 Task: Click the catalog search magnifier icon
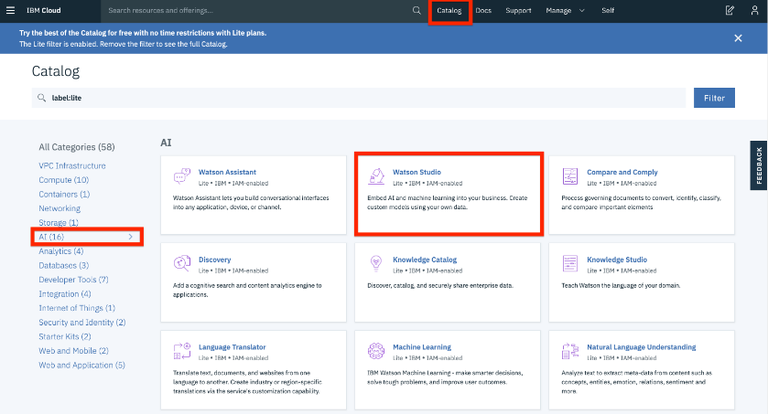point(42,98)
